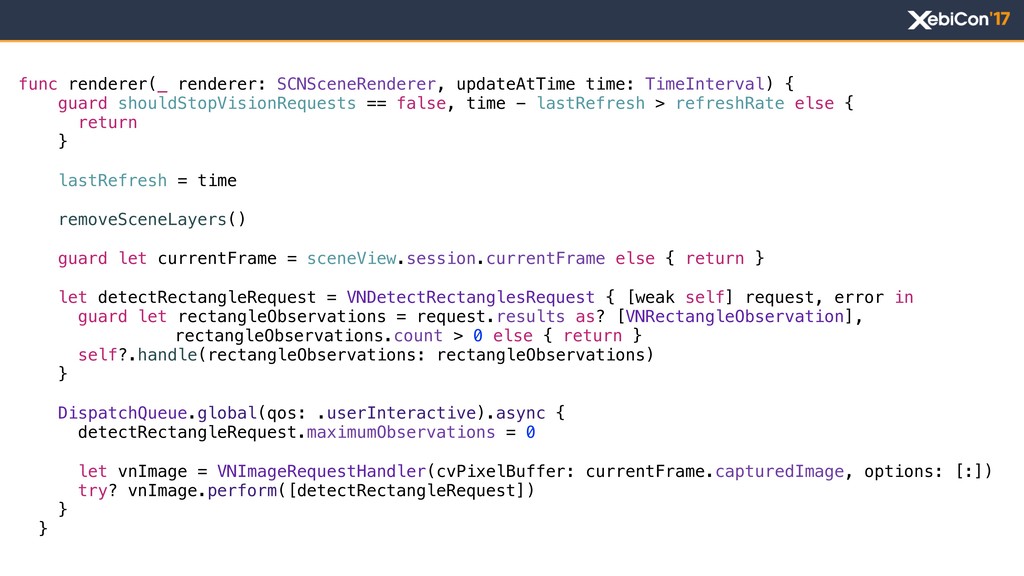This screenshot has width=1024, height=576.
Task: Click the 'updateAtTime' parameter label
Action: coord(515,84)
